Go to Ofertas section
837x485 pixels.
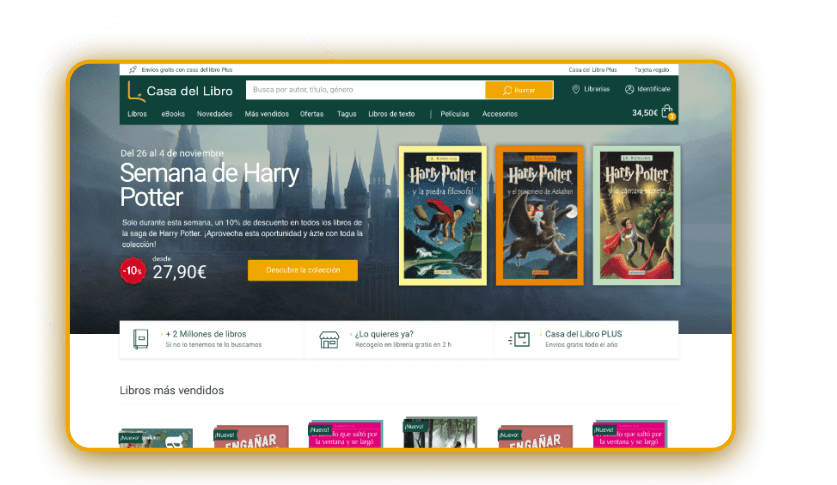311,114
